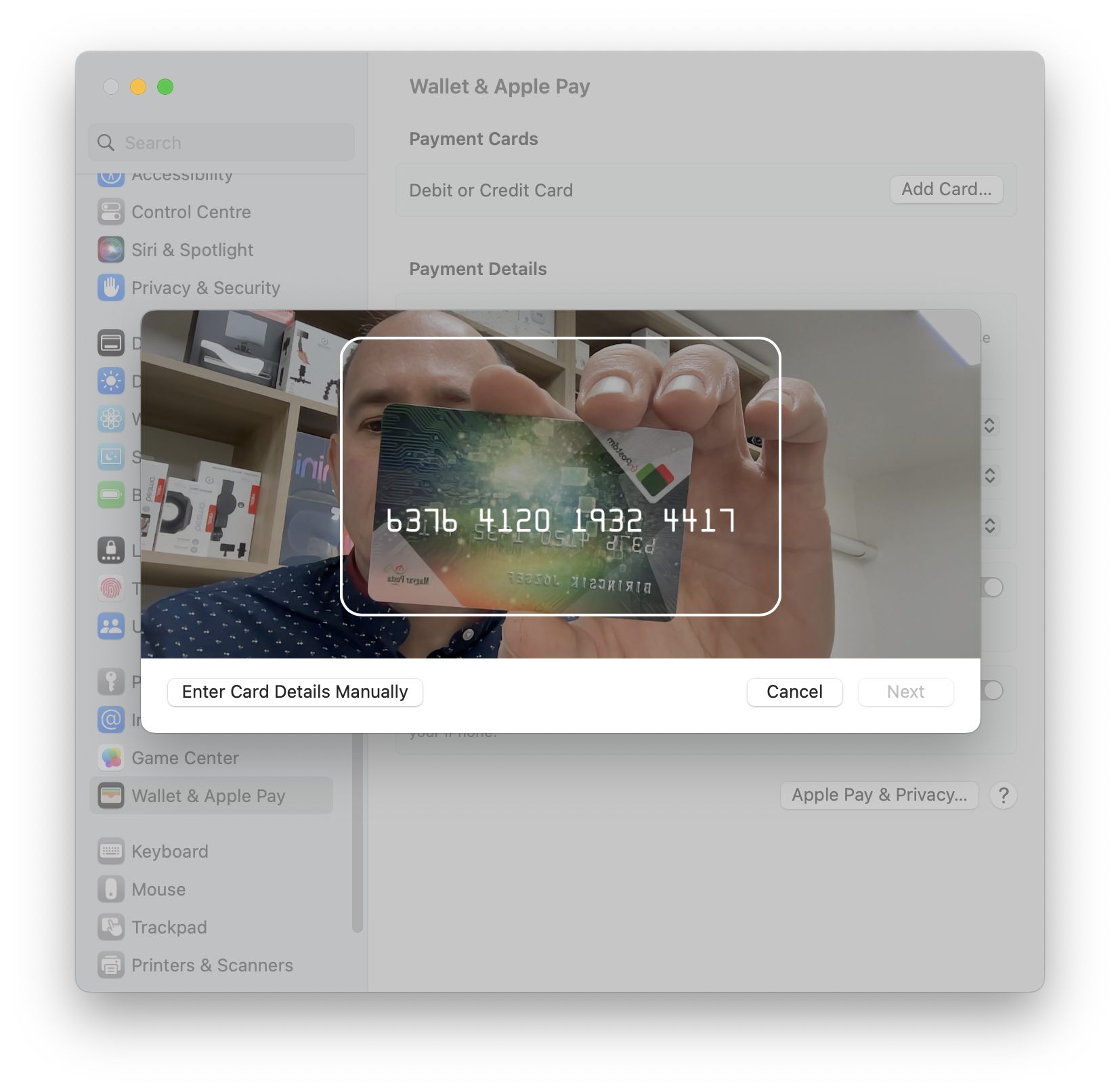
Task: Click the Wallet & Apple Pay icon
Action: (111, 796)
